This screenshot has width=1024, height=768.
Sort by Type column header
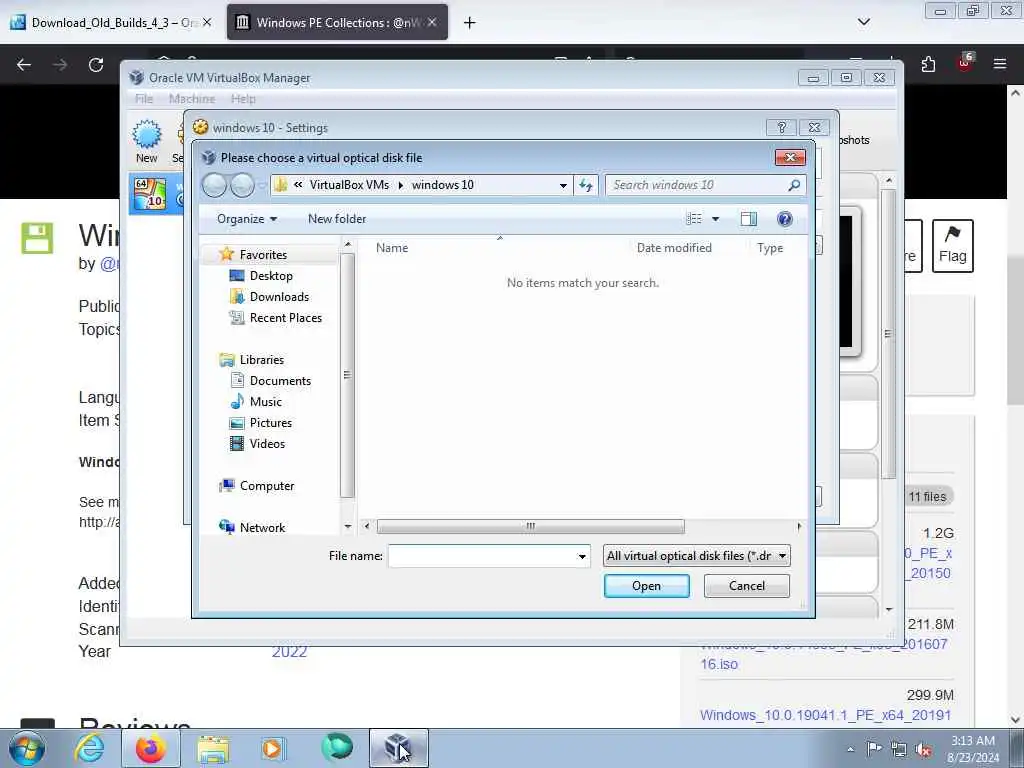[770, 248]
